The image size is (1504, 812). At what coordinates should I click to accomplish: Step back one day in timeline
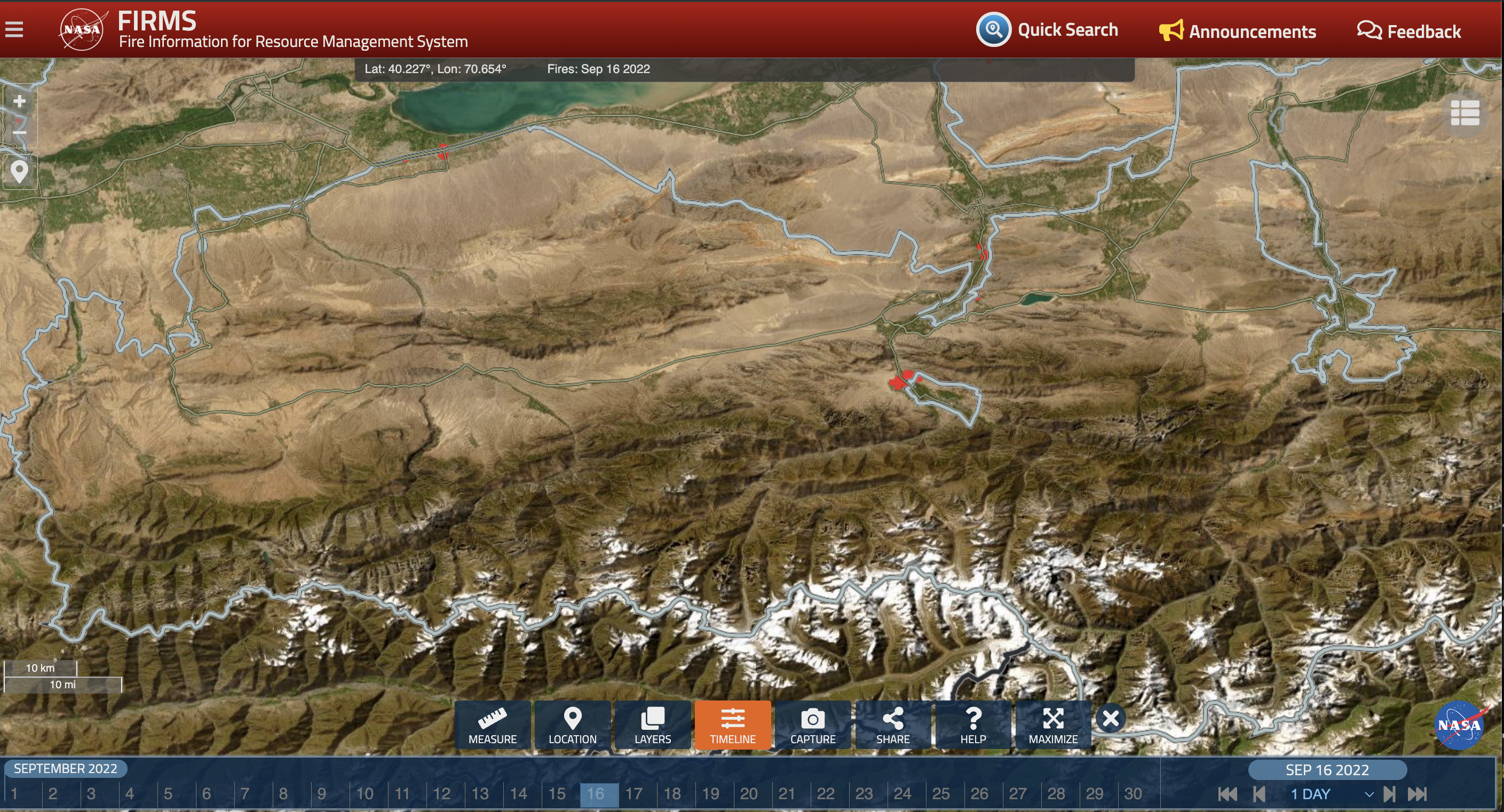pos(1260,794)
